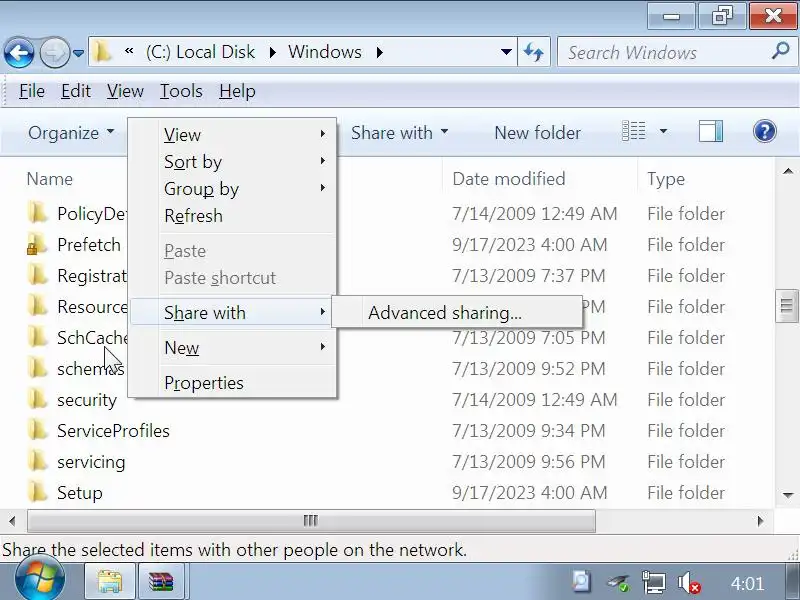The image size is (800, 600).
Task: Click the Setup folder name
Action: click(80, 493)
